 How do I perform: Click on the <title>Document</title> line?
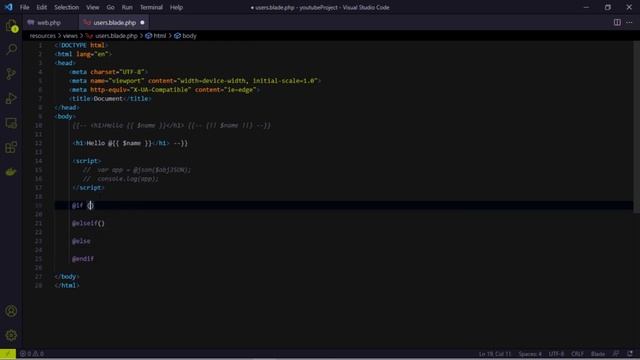[x=110, y=99]
